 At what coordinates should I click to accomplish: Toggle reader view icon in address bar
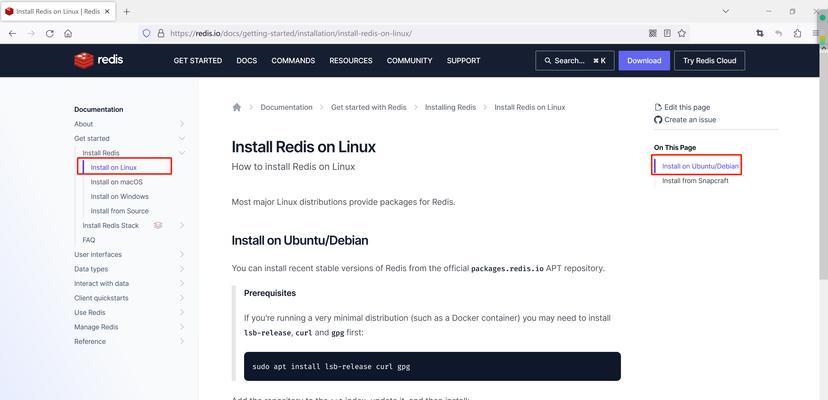coord(667,33)
